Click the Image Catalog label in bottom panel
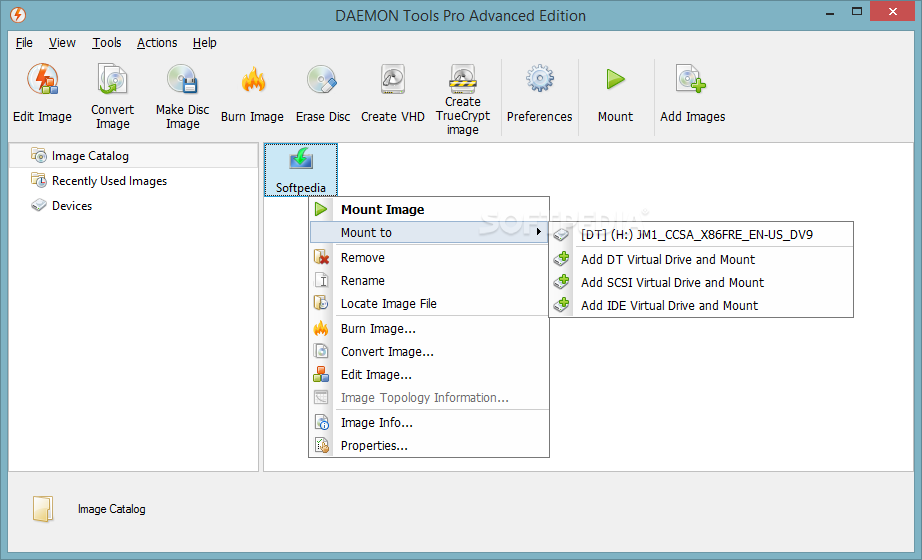The width and height of the screenshot is (922, 560). (x=112, y=509)
